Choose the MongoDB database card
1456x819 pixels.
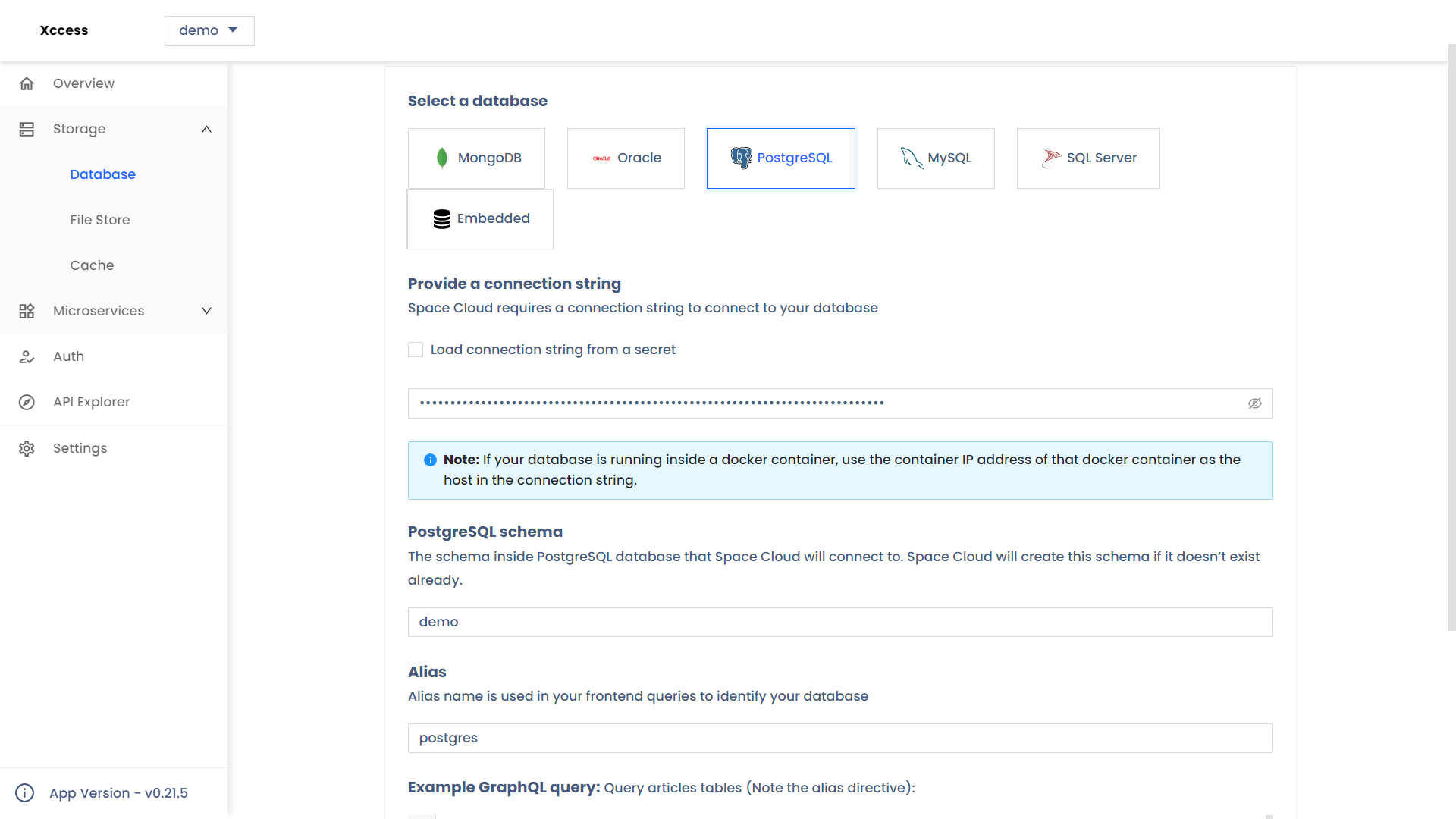pos(476,158)
